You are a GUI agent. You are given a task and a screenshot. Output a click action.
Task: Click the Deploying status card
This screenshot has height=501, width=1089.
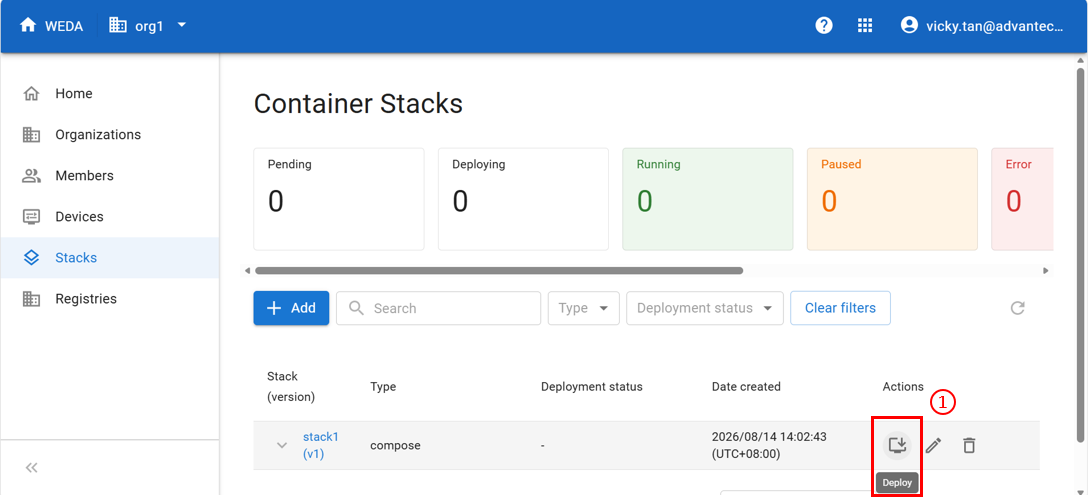[523, 199]
